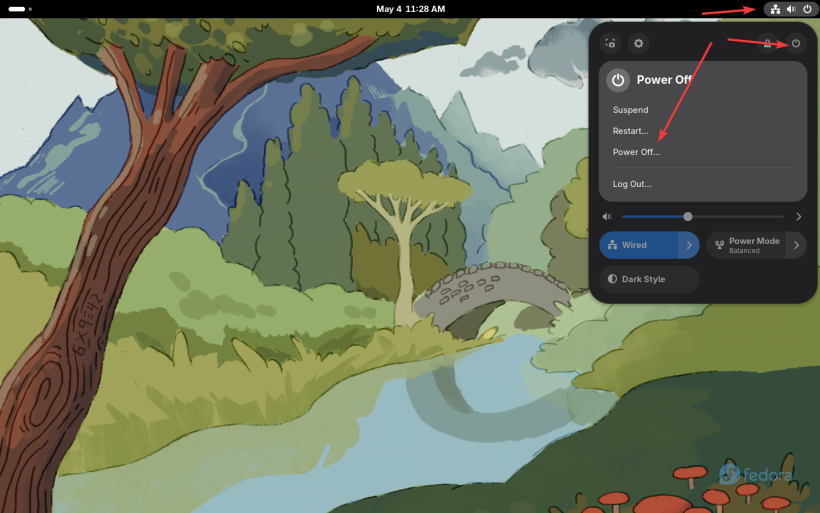Adjust the volume slider
820x513 pixels.
tap(702, 216)
